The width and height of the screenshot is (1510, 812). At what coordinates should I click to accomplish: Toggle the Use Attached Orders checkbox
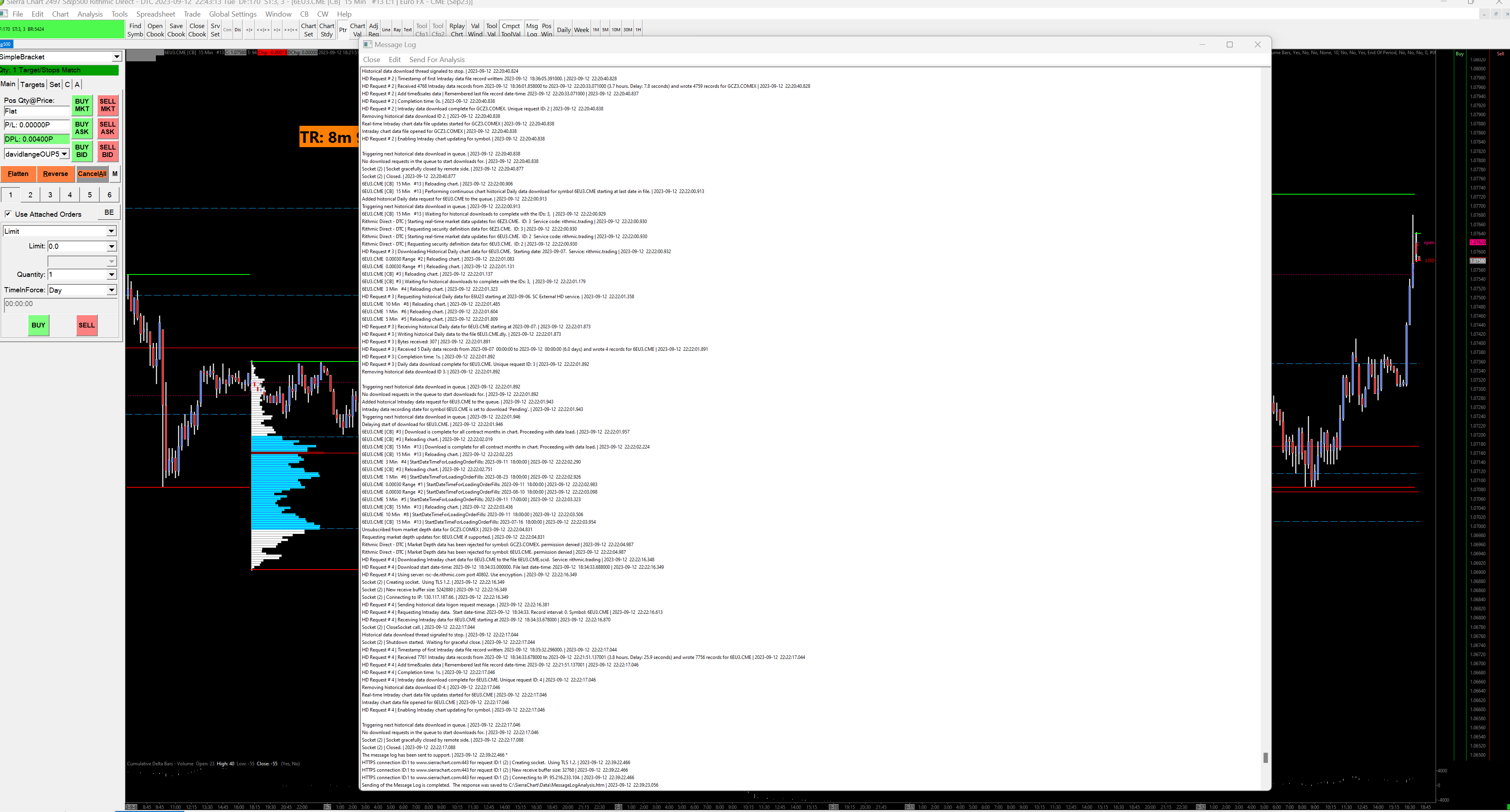pos(8,214)
